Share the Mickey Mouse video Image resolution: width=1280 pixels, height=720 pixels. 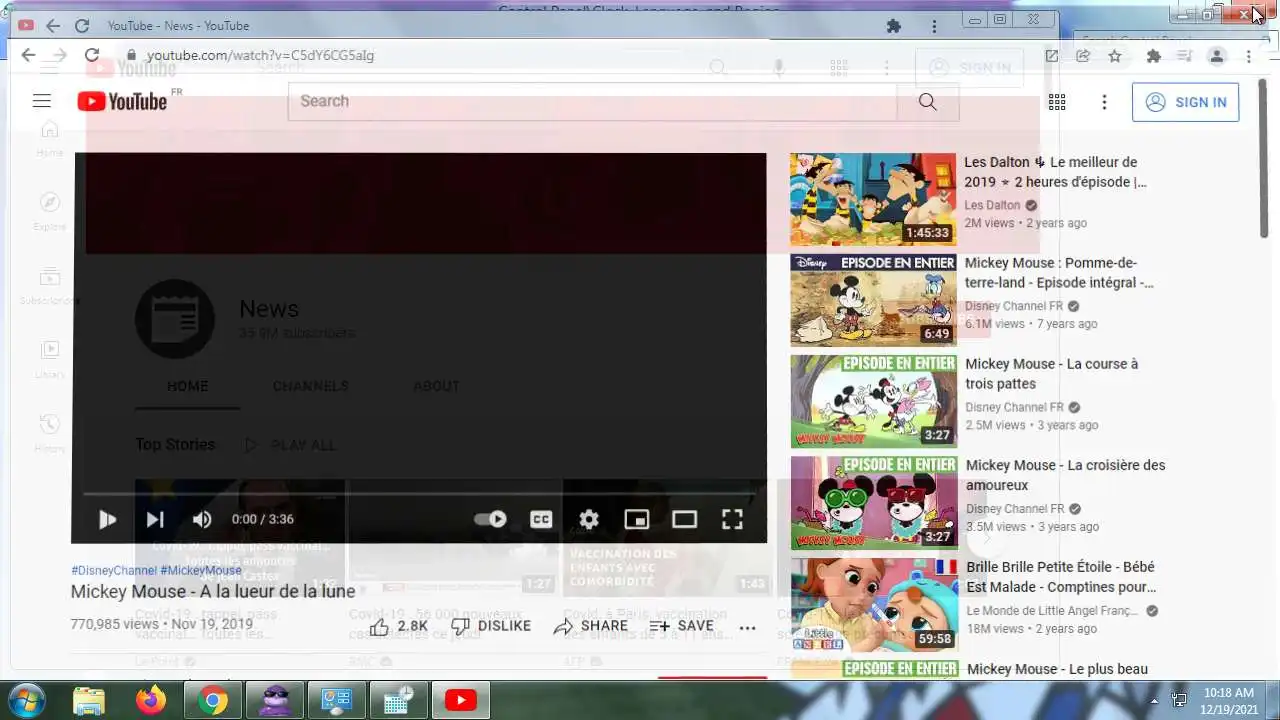(590, 626)
